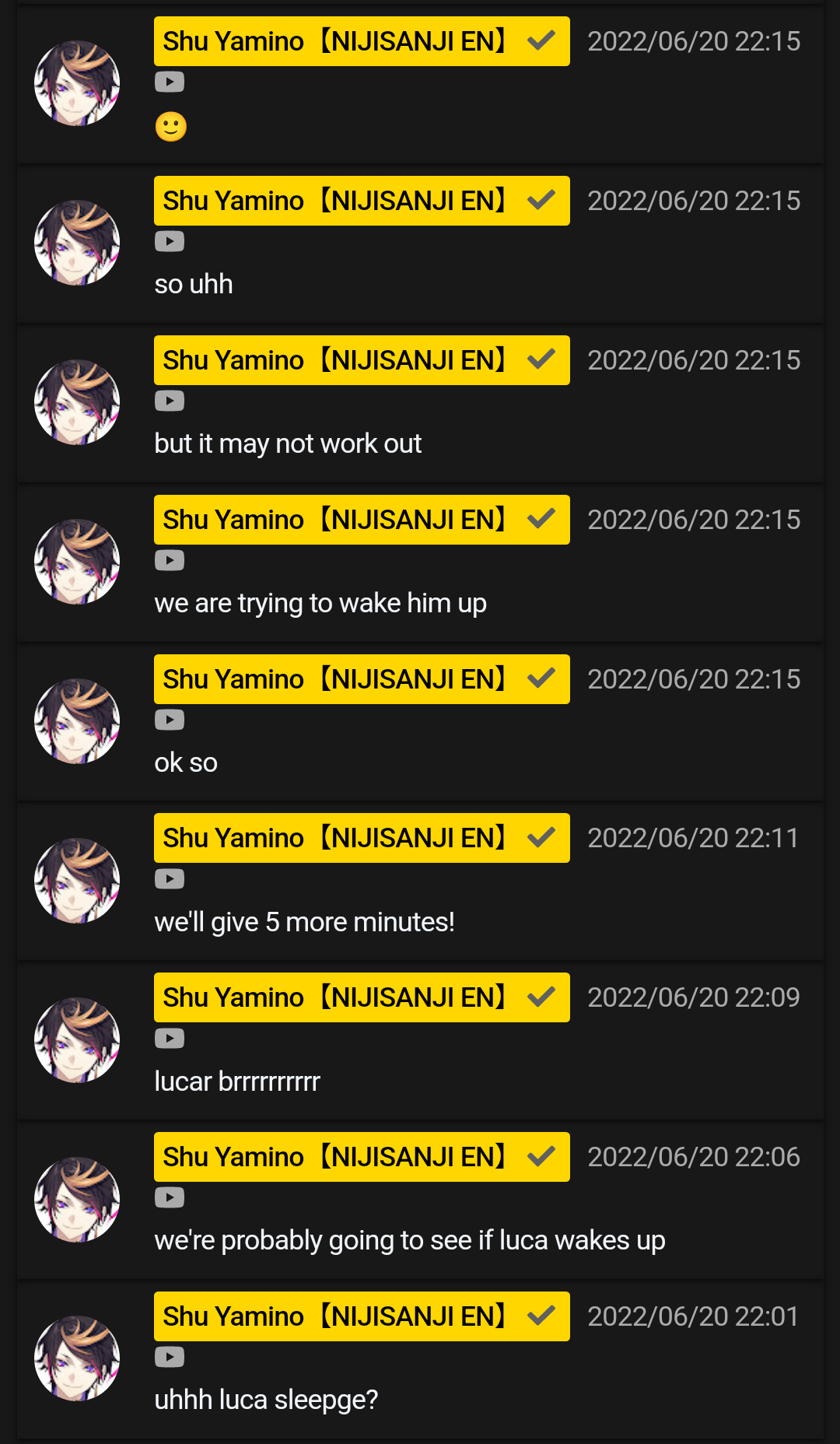Click YouTube icon above the smiley emoji message

point(169,82)
